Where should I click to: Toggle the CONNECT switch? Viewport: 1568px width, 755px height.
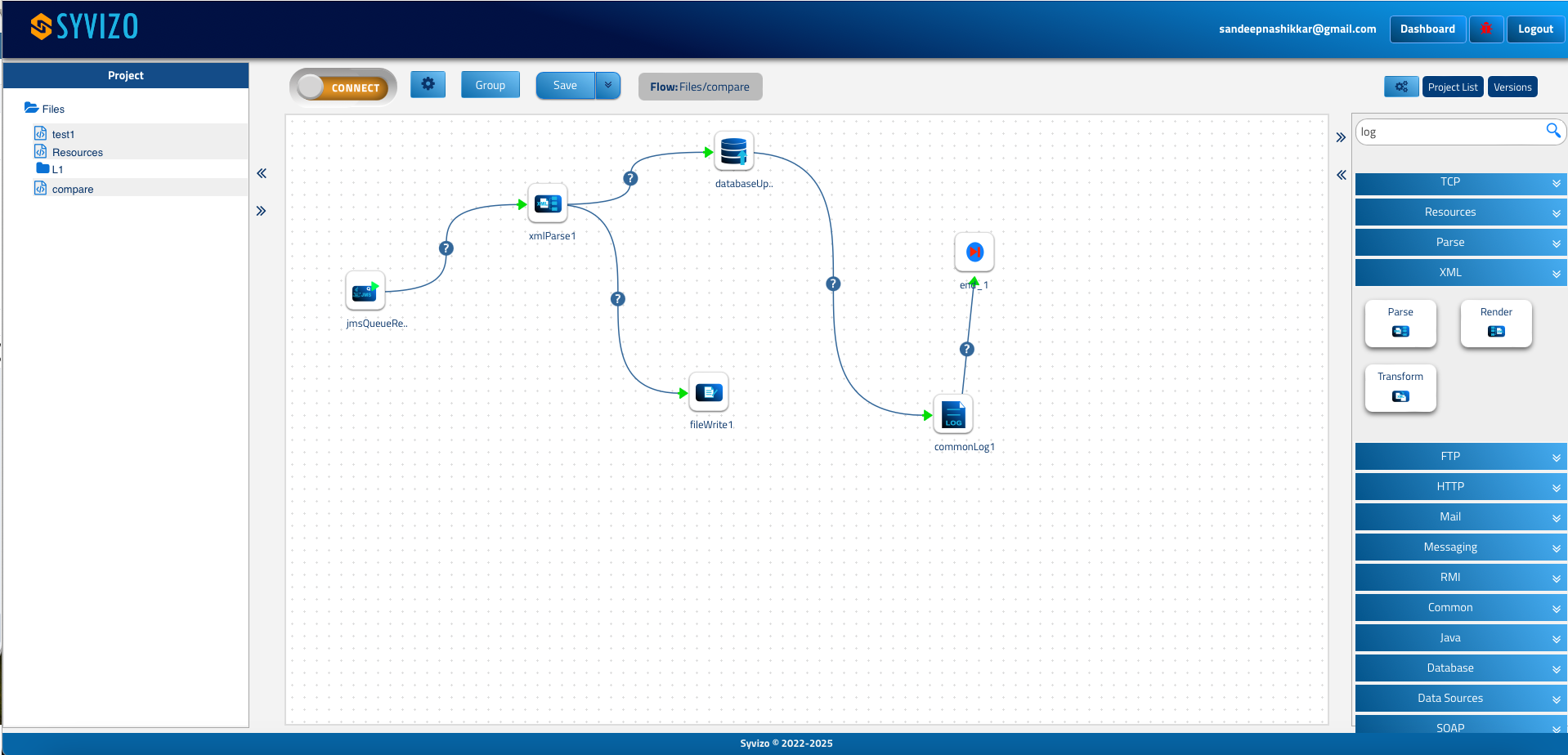(x=343, y=87)
